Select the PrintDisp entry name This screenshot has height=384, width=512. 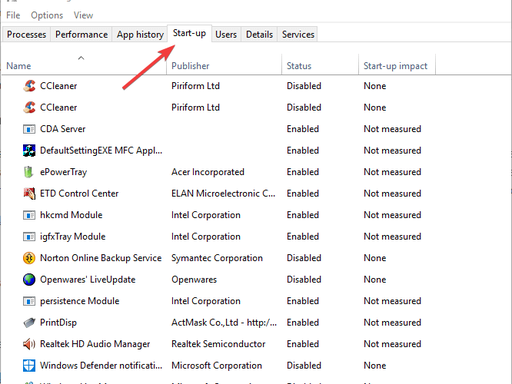click(x=58, y=323)
